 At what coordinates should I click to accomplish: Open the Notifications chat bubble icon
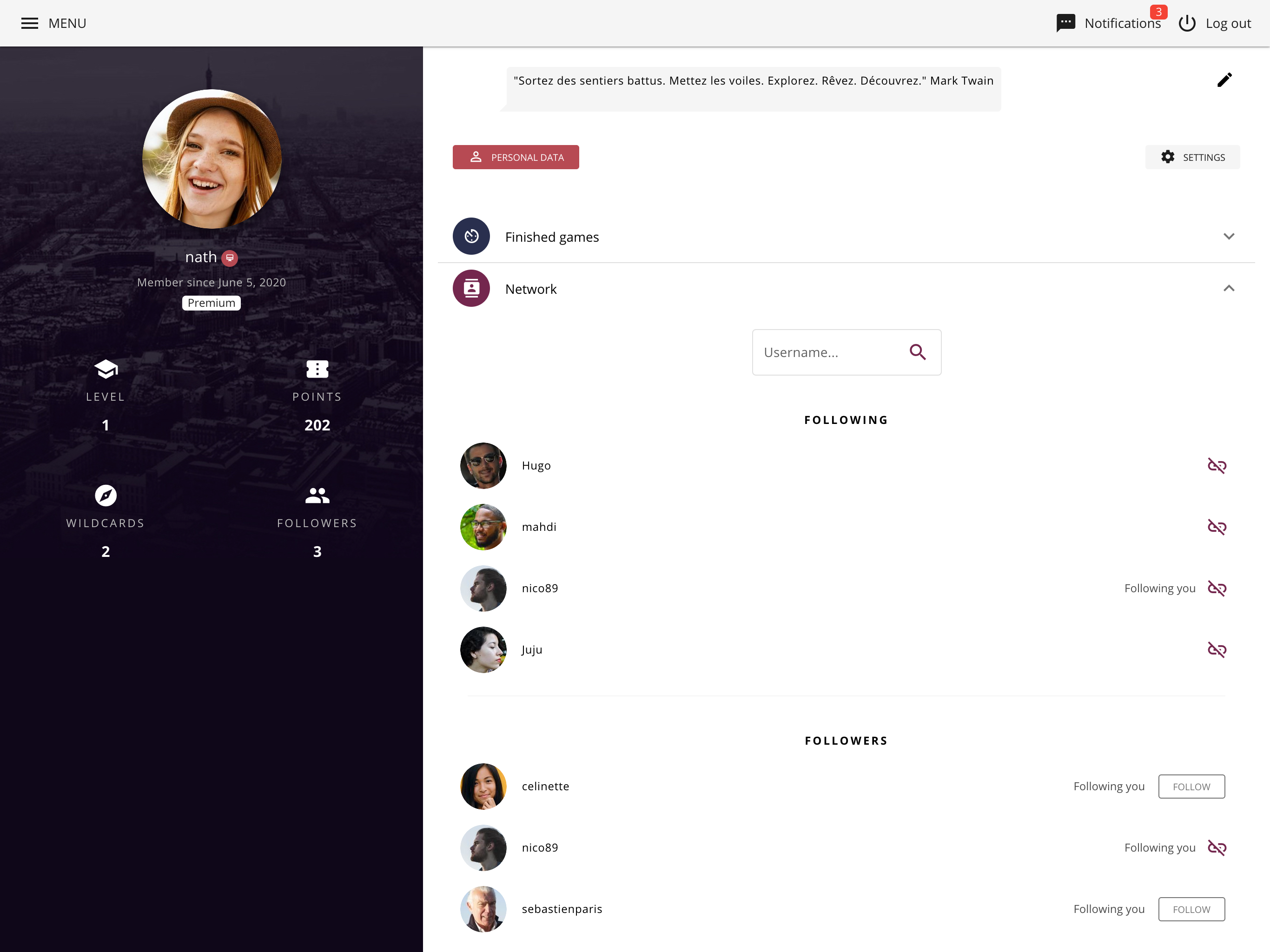tap(1065, 23)
